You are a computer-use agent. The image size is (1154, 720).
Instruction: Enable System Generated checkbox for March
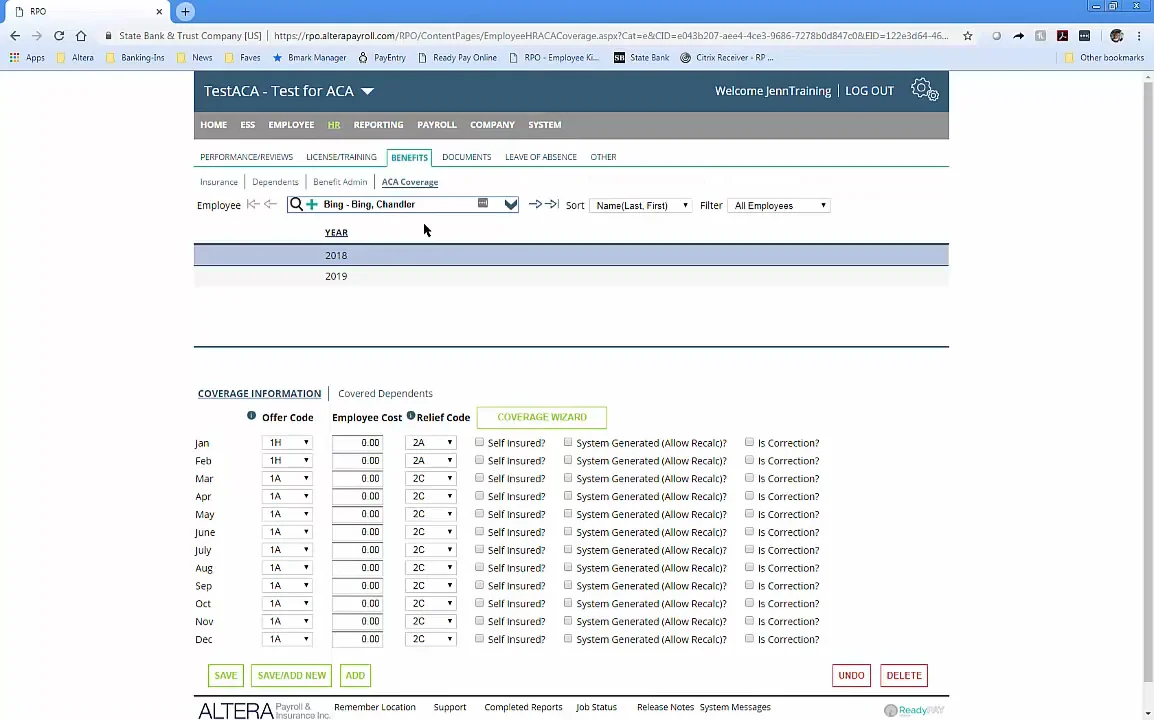(x=568, y=478)
